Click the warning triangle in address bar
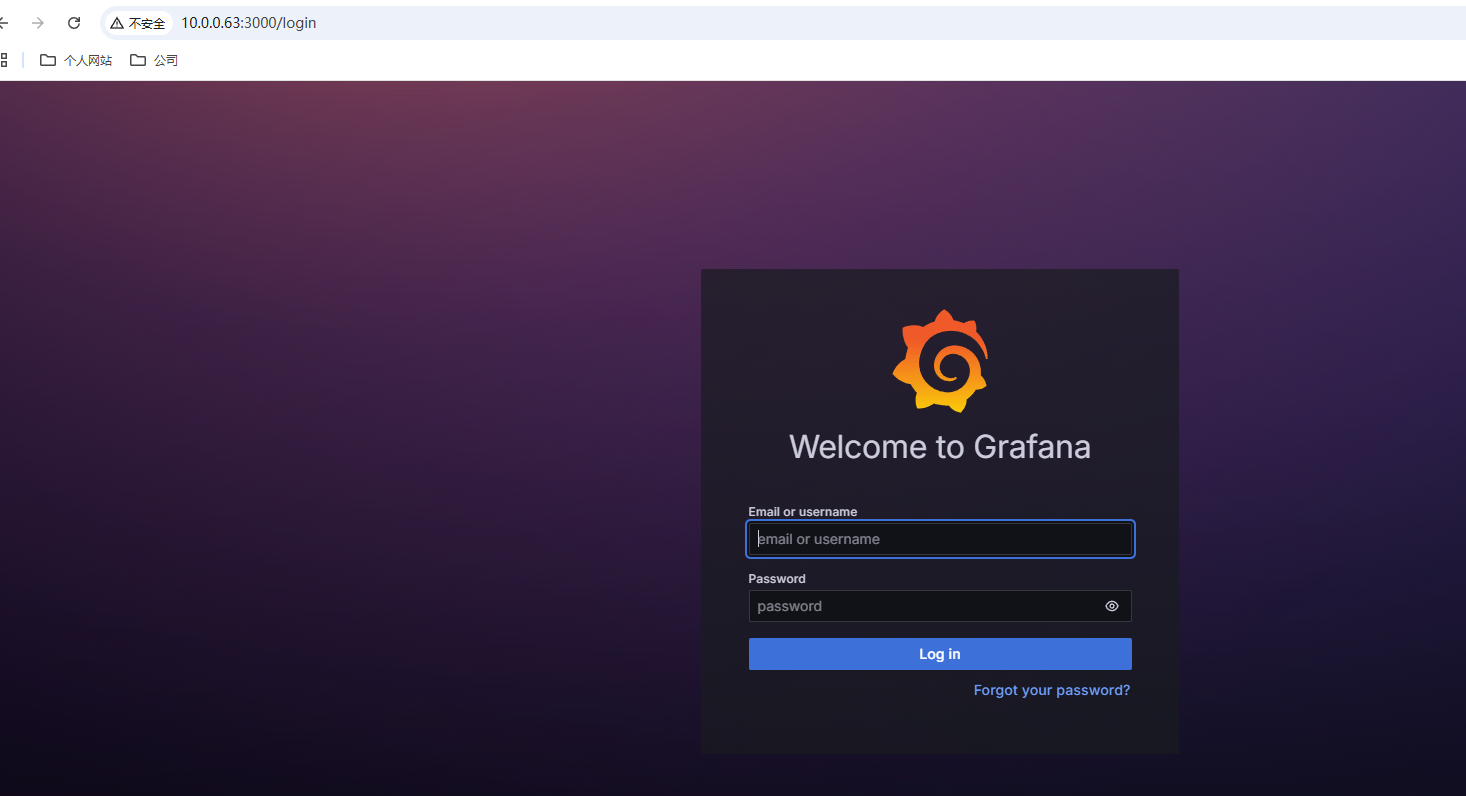The height and width of the screenshot is (796, 1466). point(117,23)
